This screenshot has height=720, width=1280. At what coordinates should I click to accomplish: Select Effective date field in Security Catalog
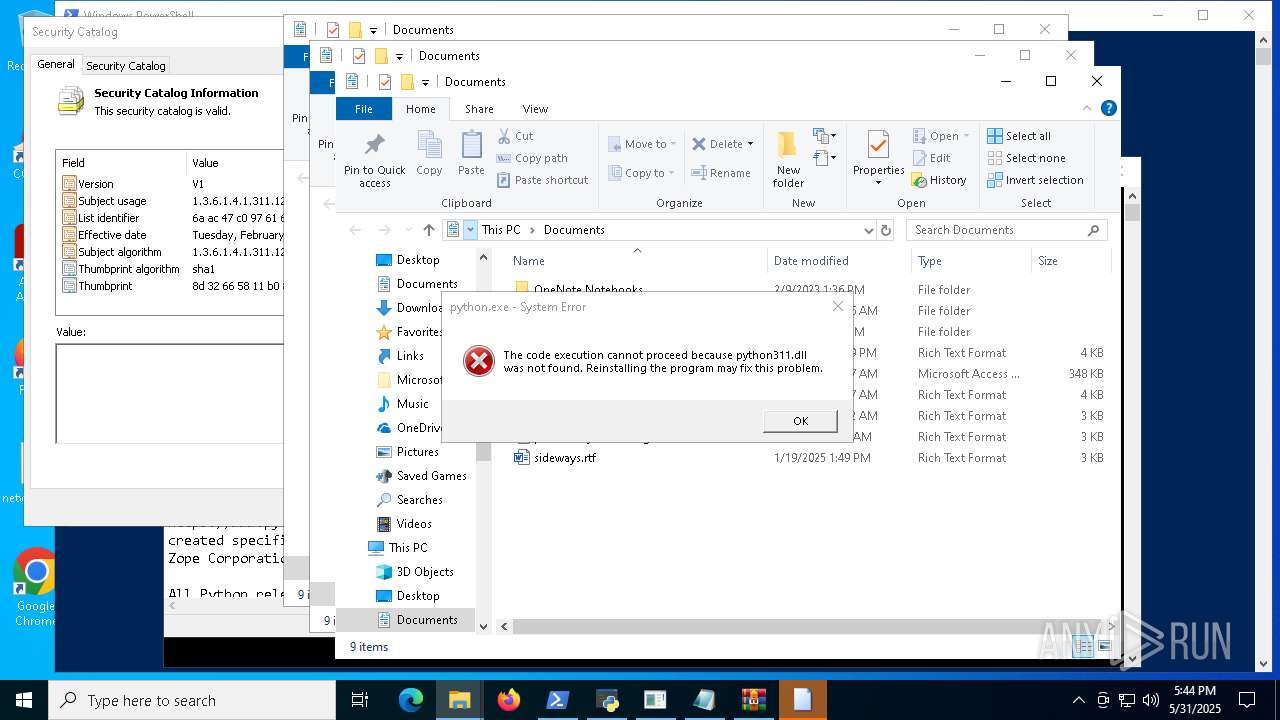(x=112, y=235)
